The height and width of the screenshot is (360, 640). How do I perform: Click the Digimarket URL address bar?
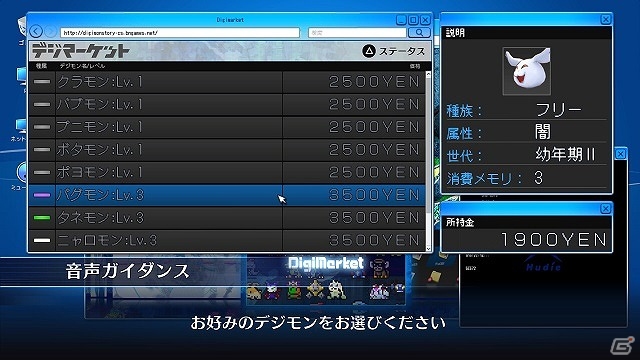pos(180,33)
